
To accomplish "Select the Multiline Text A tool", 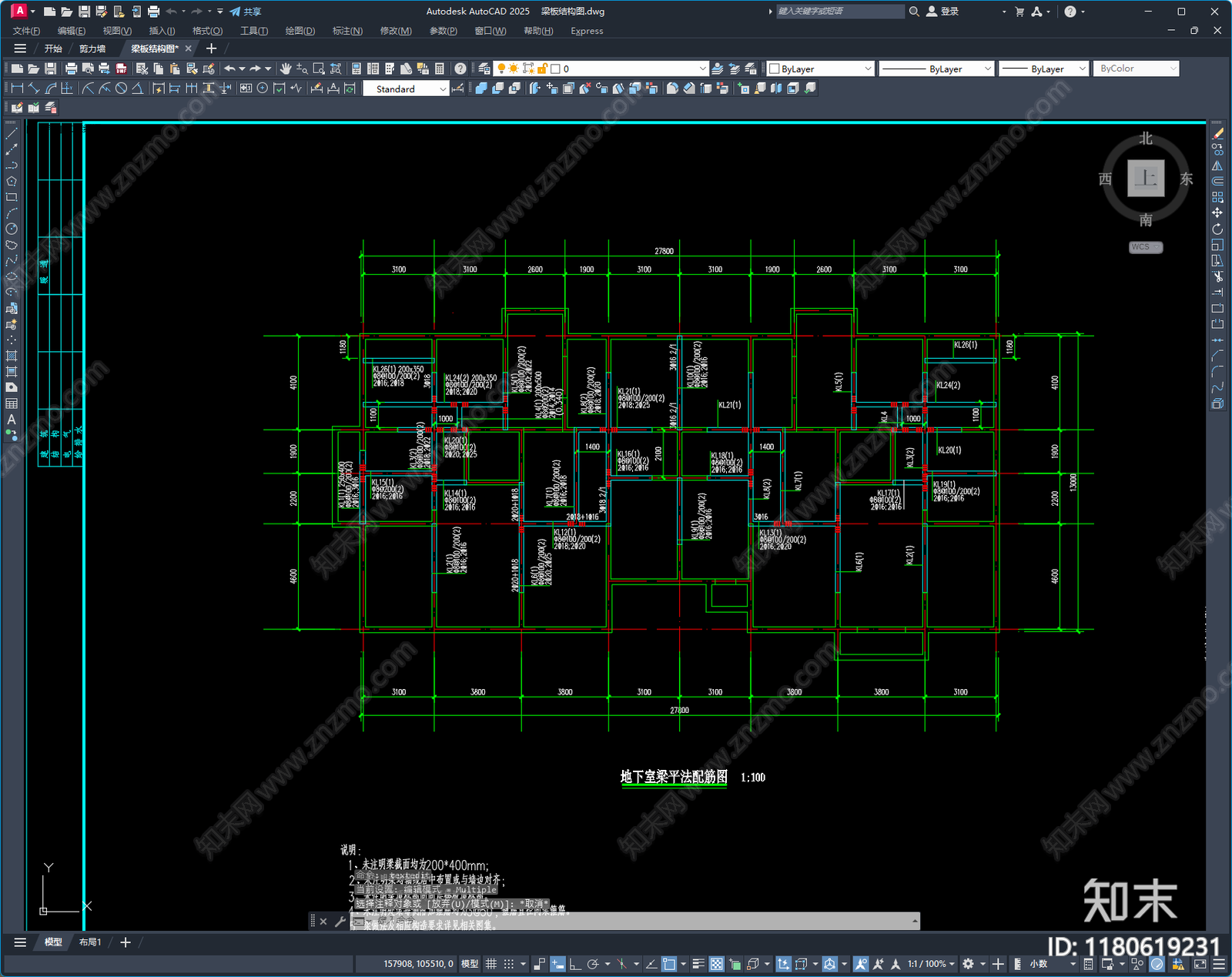I will tap(11, 420).
